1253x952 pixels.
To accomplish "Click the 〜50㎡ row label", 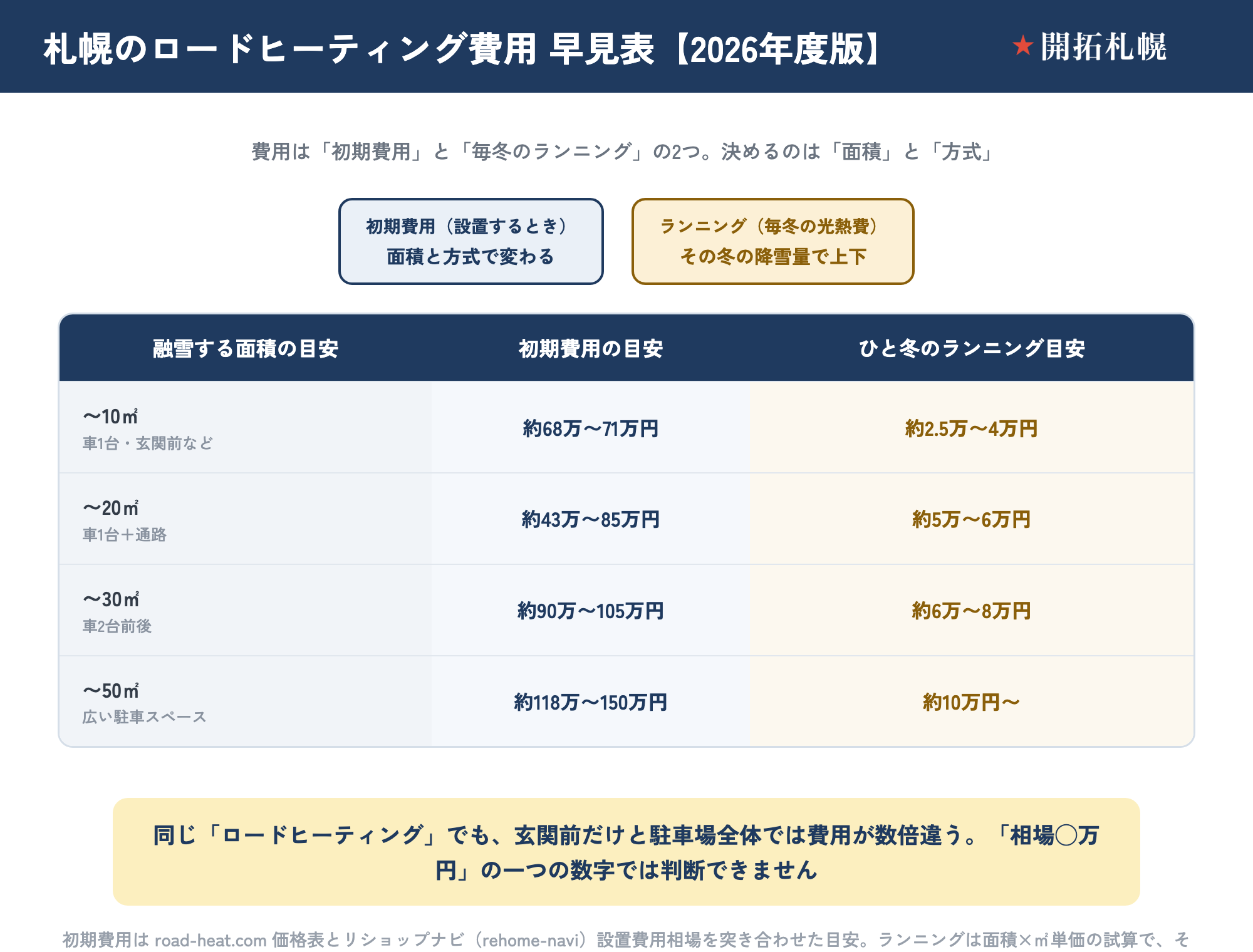I will click(x=111, y=691).
